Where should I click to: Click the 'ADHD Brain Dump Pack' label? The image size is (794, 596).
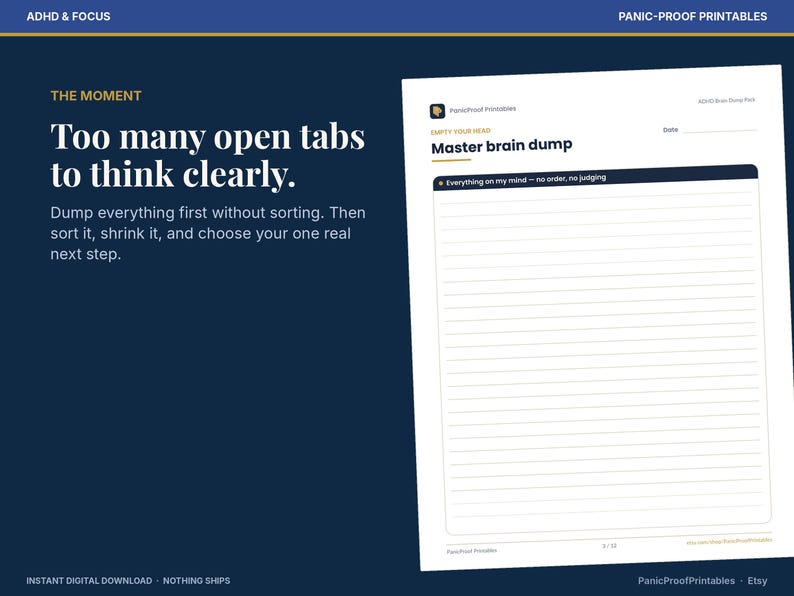[726, 101]
